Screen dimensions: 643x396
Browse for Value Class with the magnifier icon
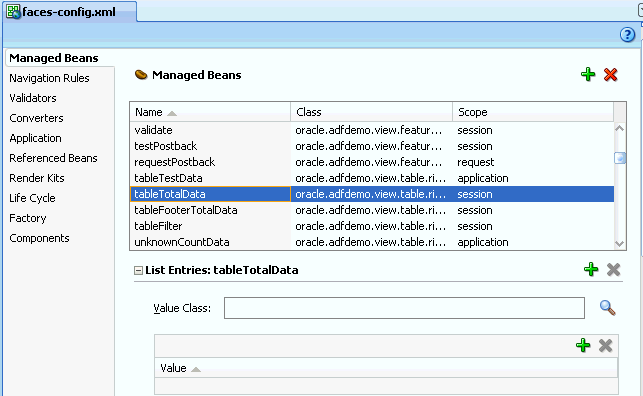607,308
